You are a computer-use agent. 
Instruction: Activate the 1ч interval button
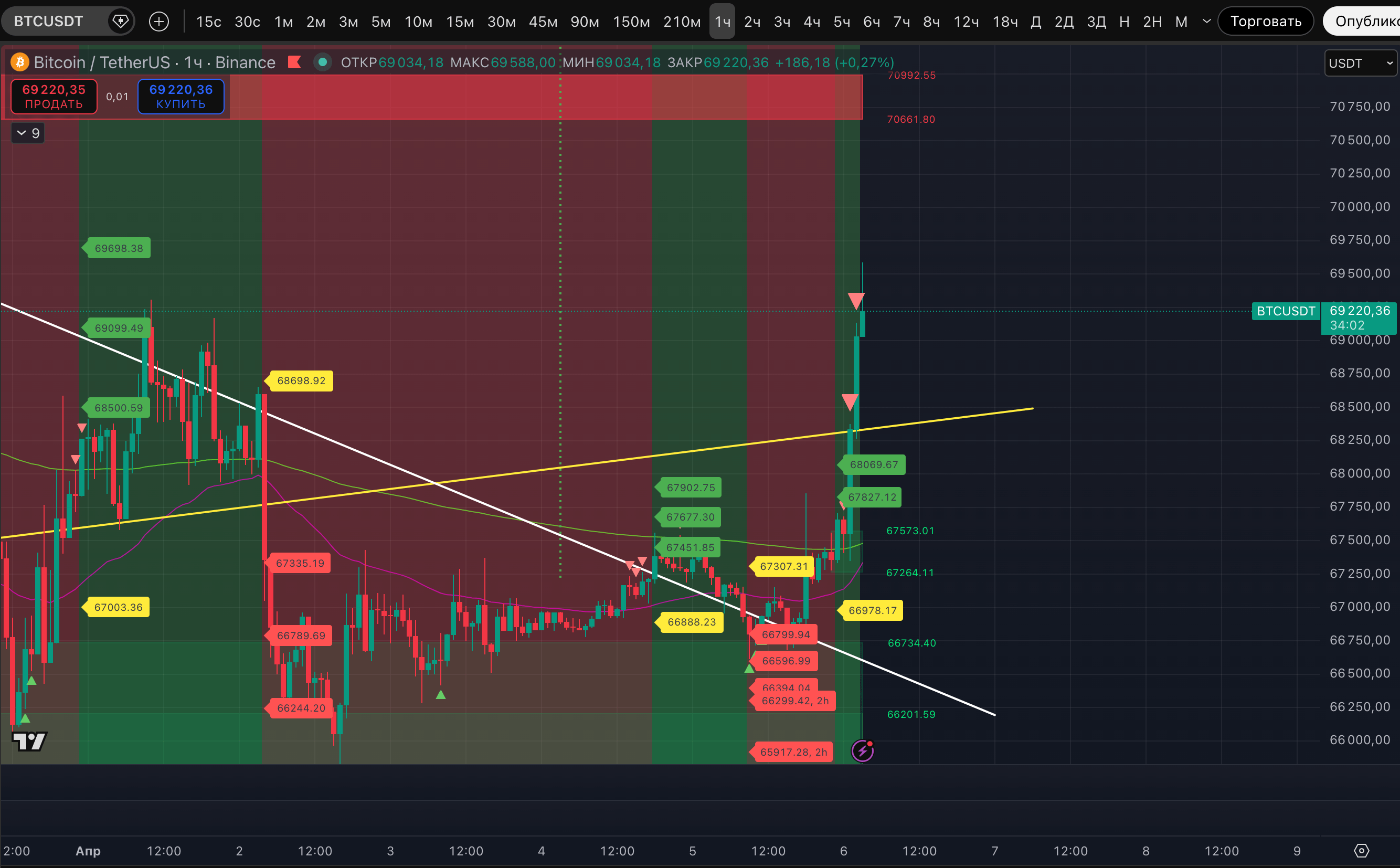pyautogui.click(x=722, y=21)
